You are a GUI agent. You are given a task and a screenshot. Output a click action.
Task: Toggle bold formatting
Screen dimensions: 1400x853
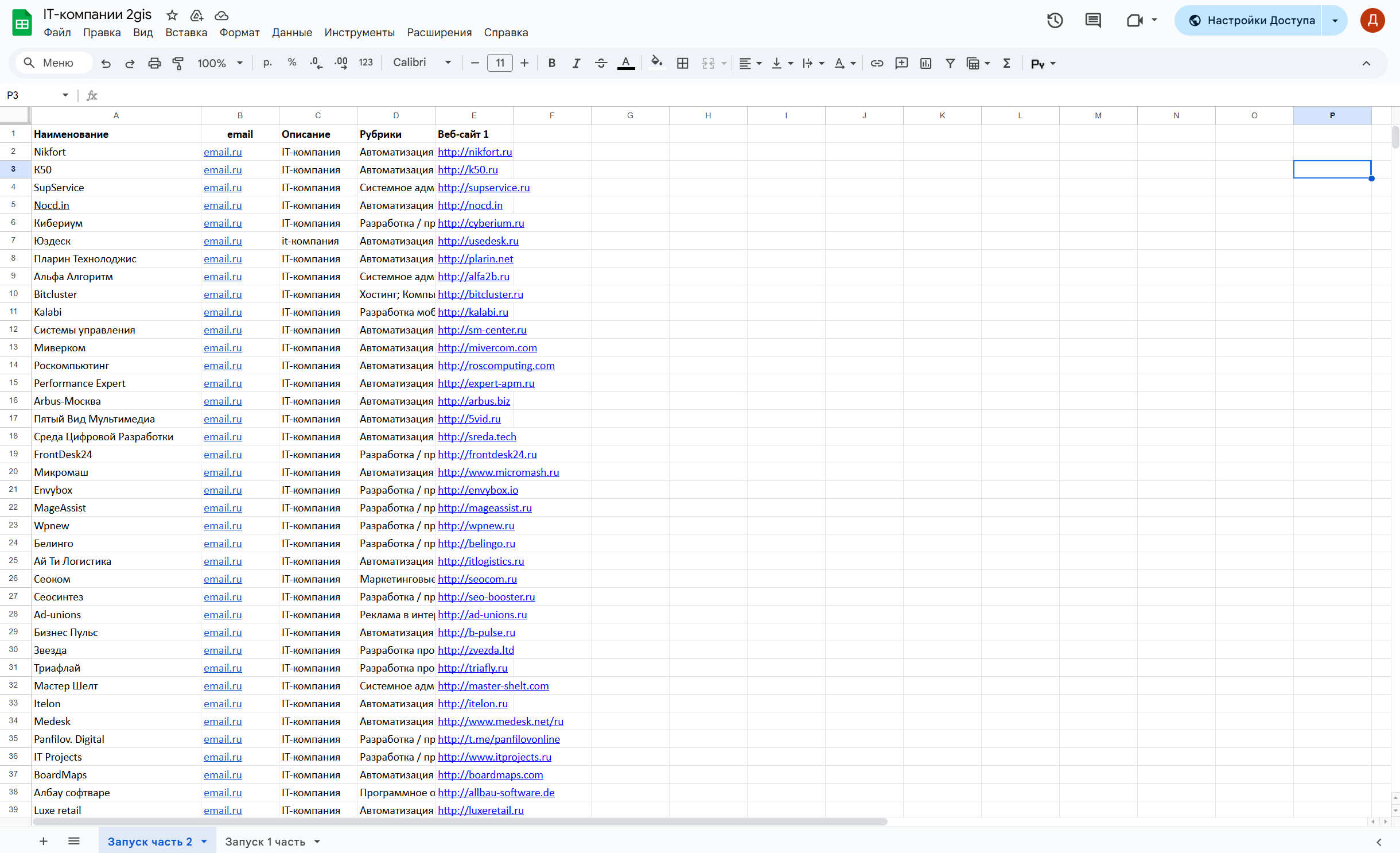(551, 63)
